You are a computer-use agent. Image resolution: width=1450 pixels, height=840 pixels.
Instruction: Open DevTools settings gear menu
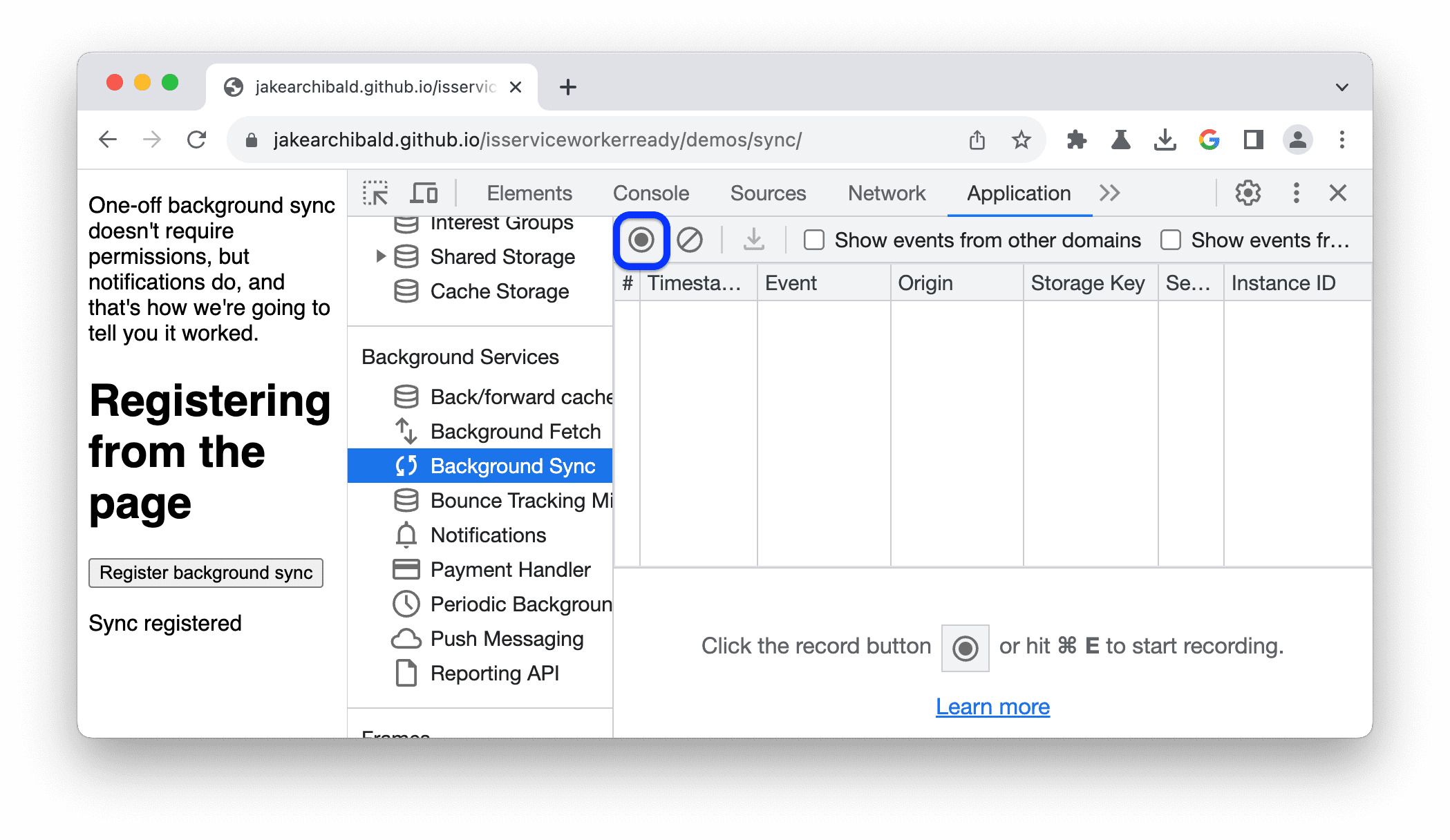(1248, 194)
